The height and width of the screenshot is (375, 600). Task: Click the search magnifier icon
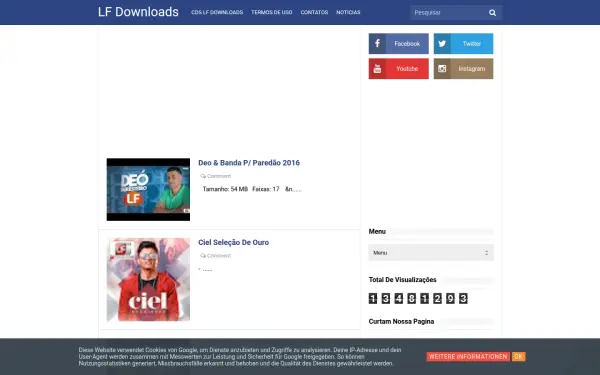pyautogui.click(x=492, y=13)
